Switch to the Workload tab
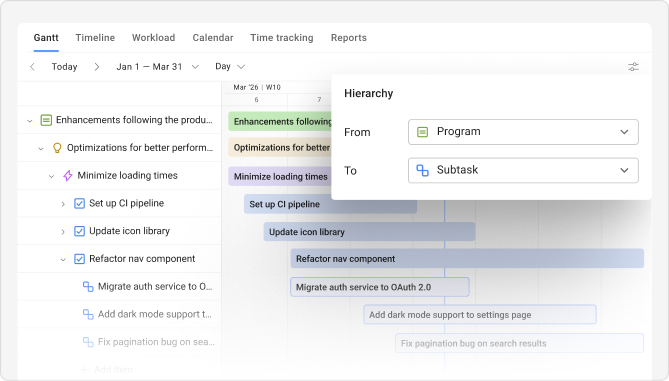Viewport: 669px width, 381px height. pyautogui.click(x=154, y=38)
